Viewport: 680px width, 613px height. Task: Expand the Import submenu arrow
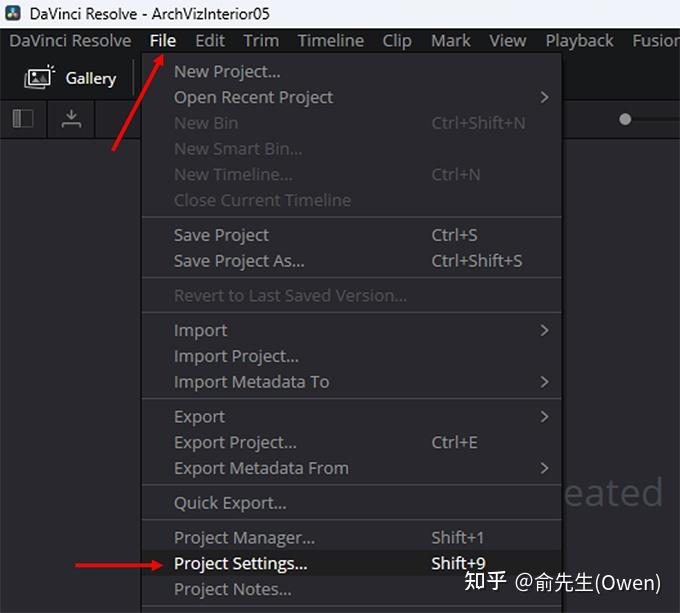(x=544, y=330)
